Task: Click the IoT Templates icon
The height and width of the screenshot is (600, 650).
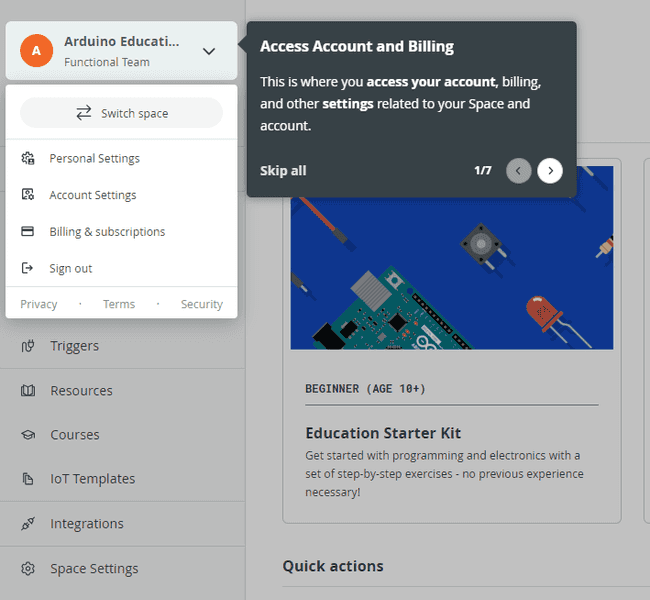Action: (x=28, y=479)
